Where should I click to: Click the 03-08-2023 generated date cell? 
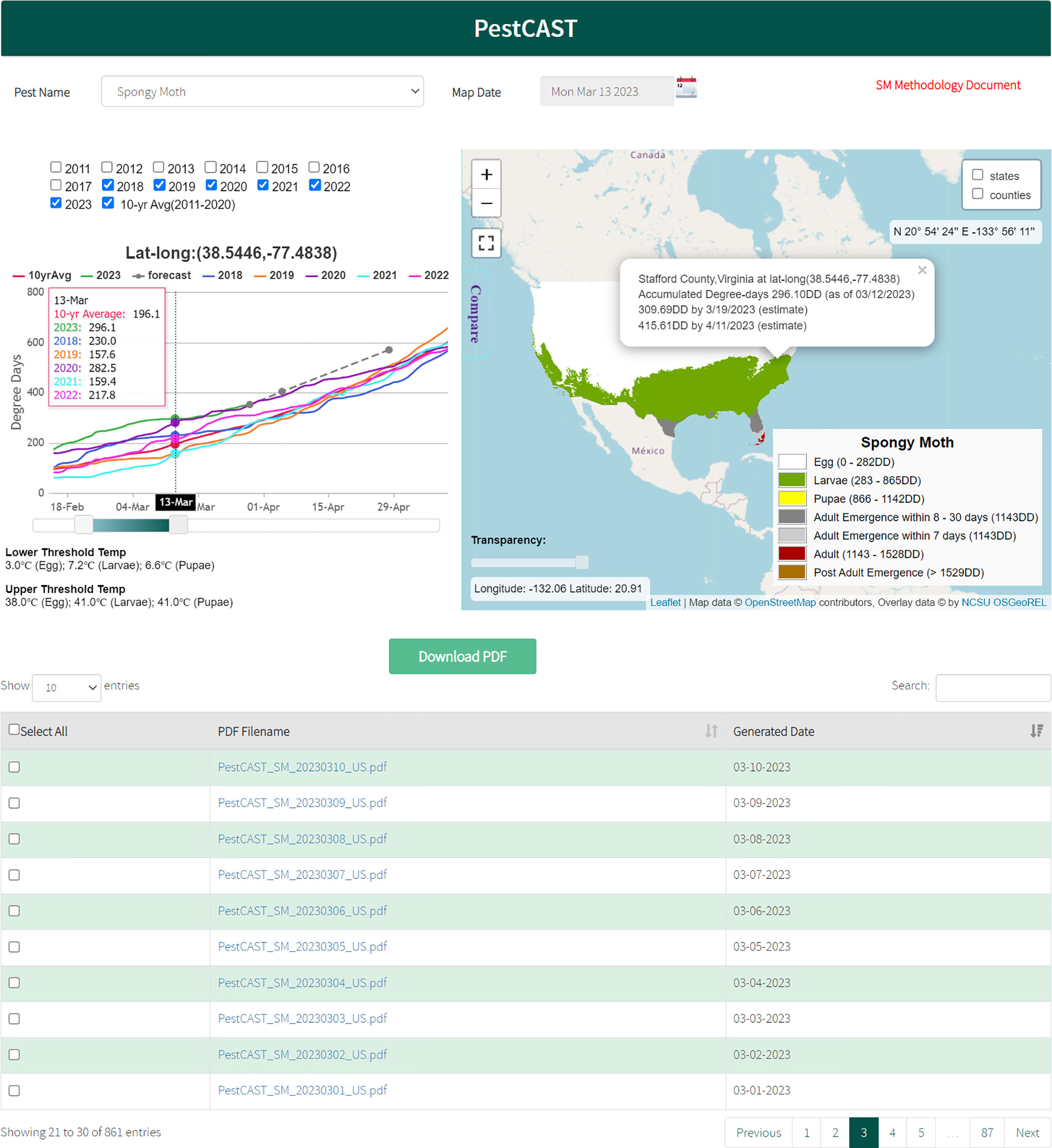pyautogui.click(x=888, y=840)
